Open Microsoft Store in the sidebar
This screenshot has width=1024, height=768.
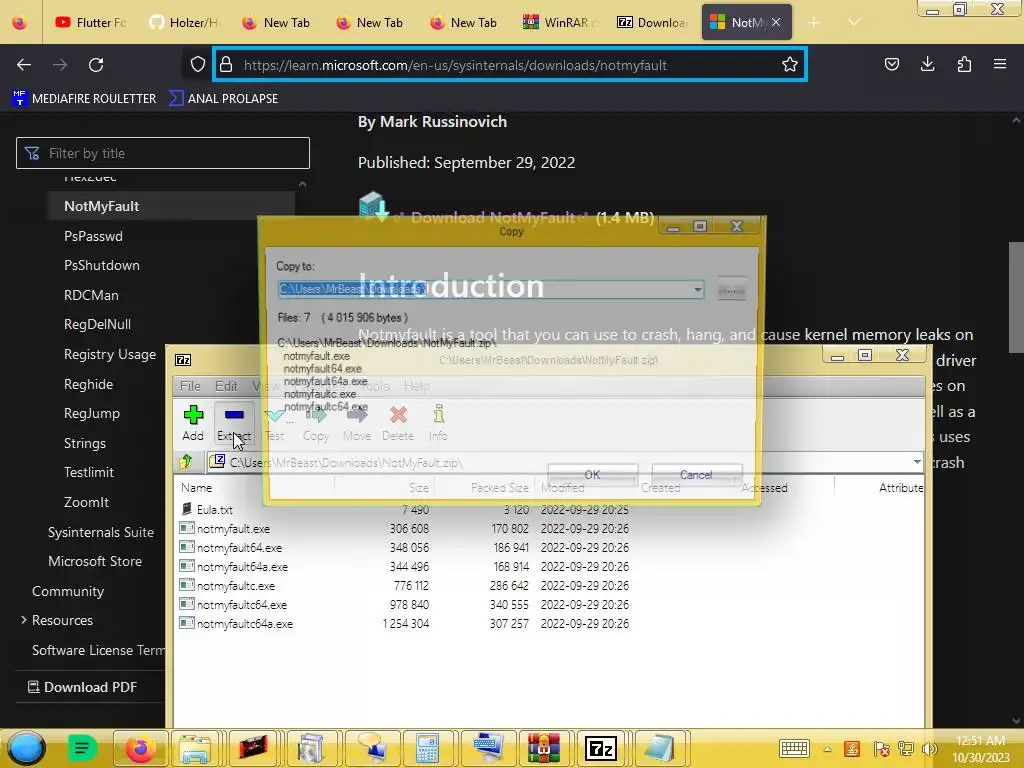[x=95, y=561]
